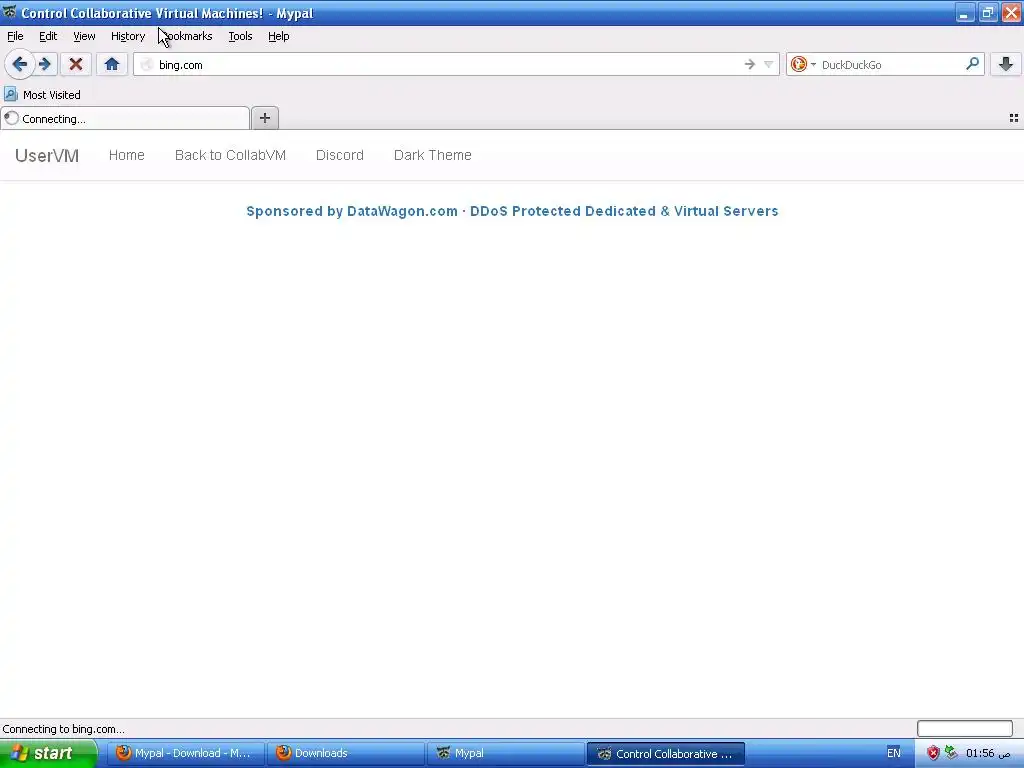
Task: Open the DuckDuckGo search engine selector
Action: 803,64
